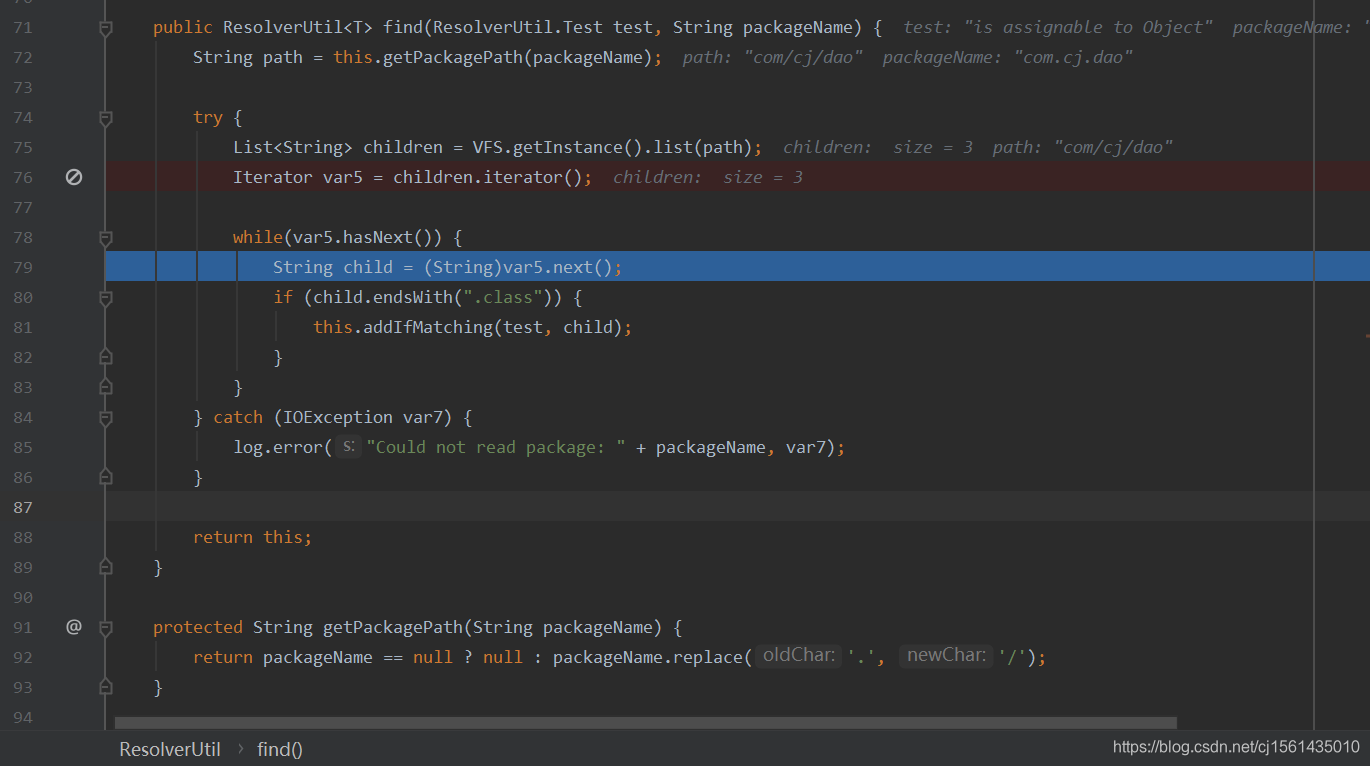The width and height of the screenshot is (1370, 766).
Task: Click "Could not read package: " string
Action: (496, 447)
